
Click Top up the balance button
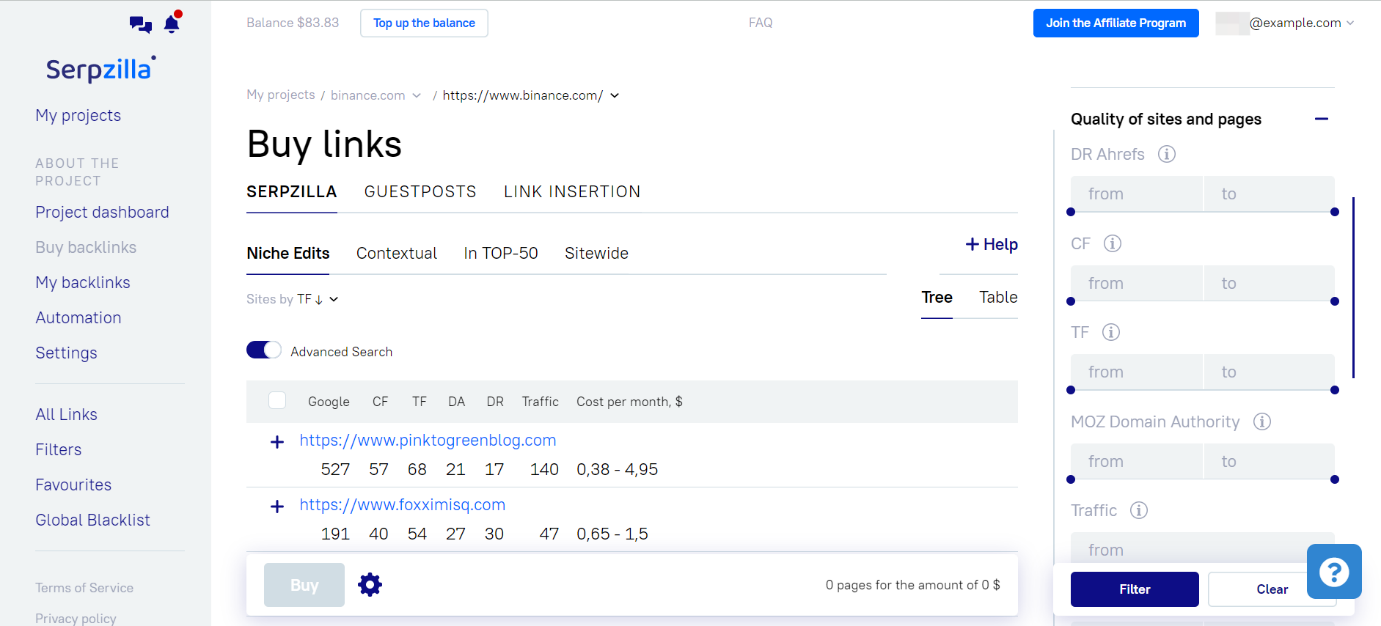pos(424,23)
